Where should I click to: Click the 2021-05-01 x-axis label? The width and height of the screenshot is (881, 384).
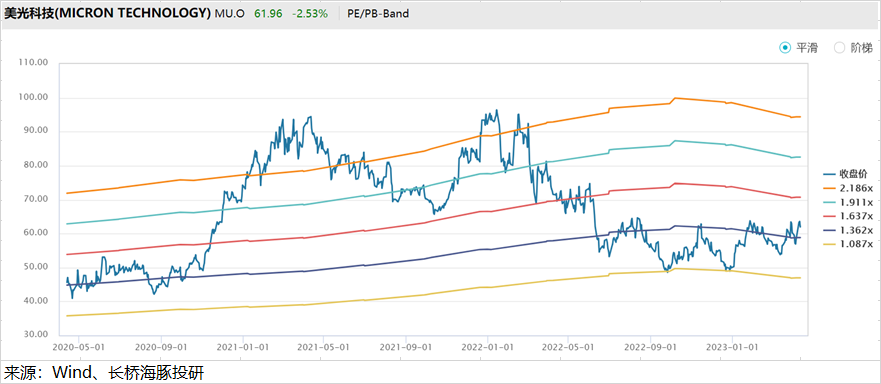click(x=324, y=347)
